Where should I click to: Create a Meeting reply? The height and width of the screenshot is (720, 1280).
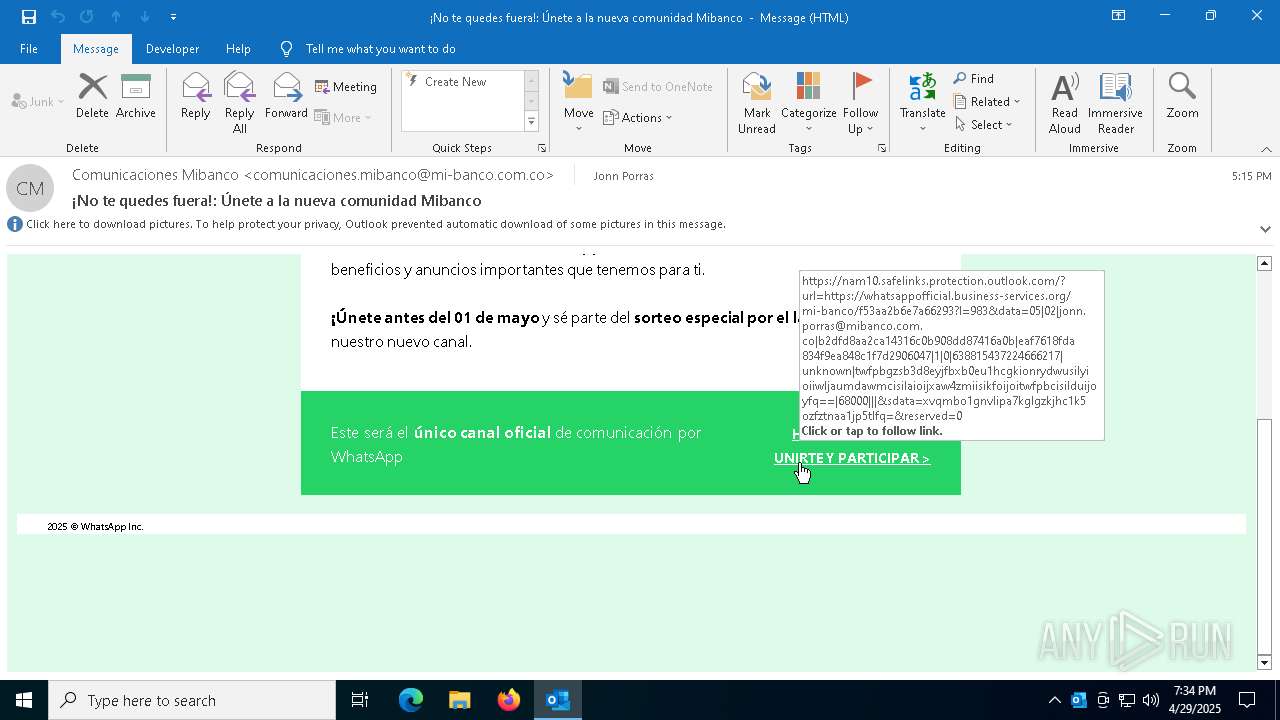[346, 87]
